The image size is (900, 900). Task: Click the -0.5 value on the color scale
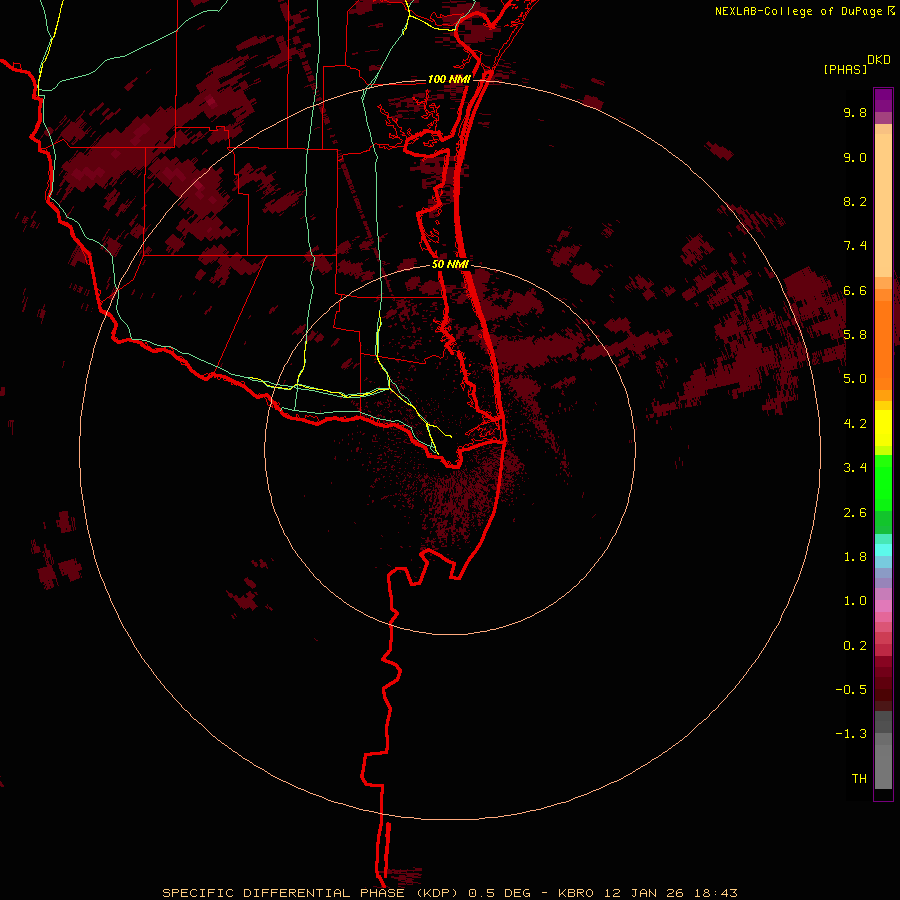coord(851,690)
